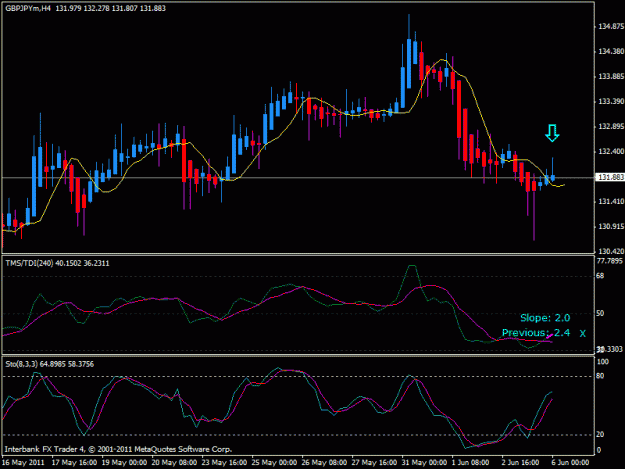
Task: Click the 134.875 price scale value
Action: coord(611,27)
